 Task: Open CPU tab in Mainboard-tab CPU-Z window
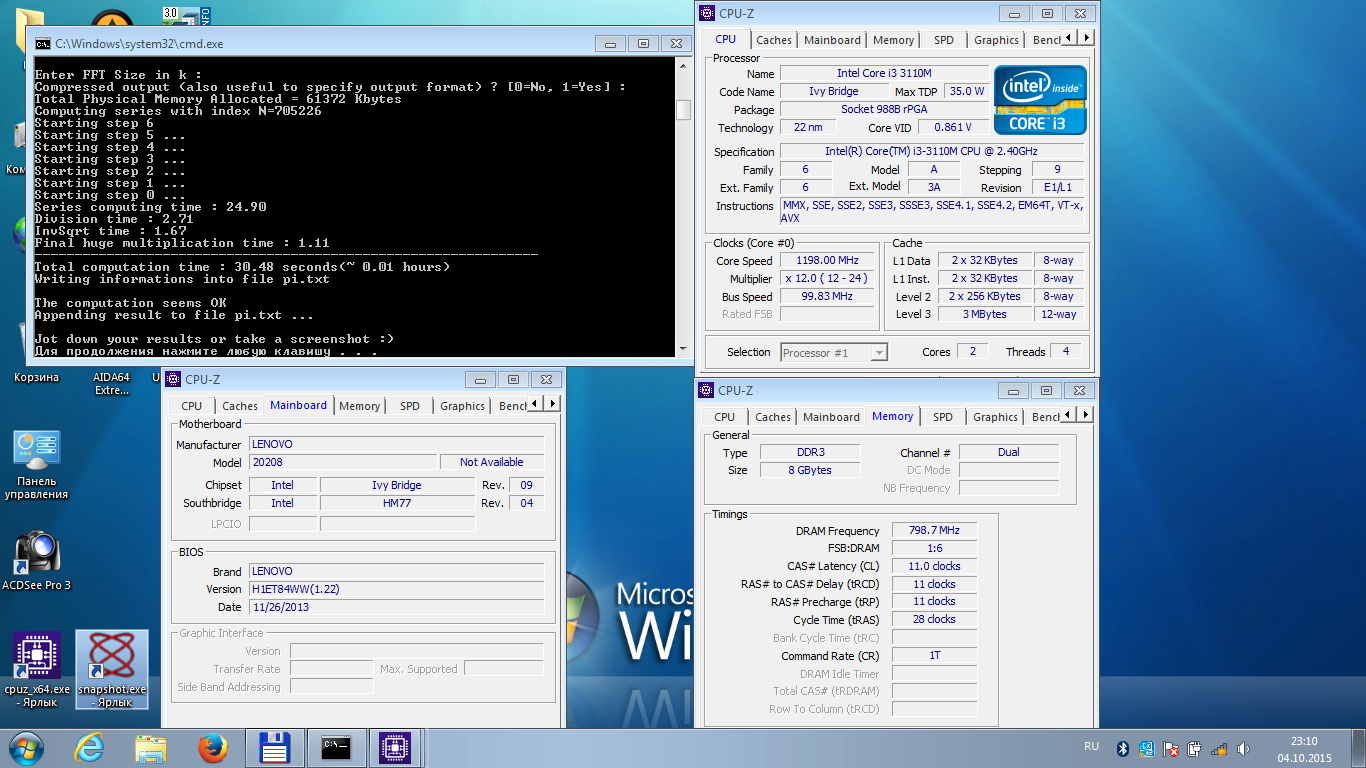pyautogui.click(x=191, y=406)
